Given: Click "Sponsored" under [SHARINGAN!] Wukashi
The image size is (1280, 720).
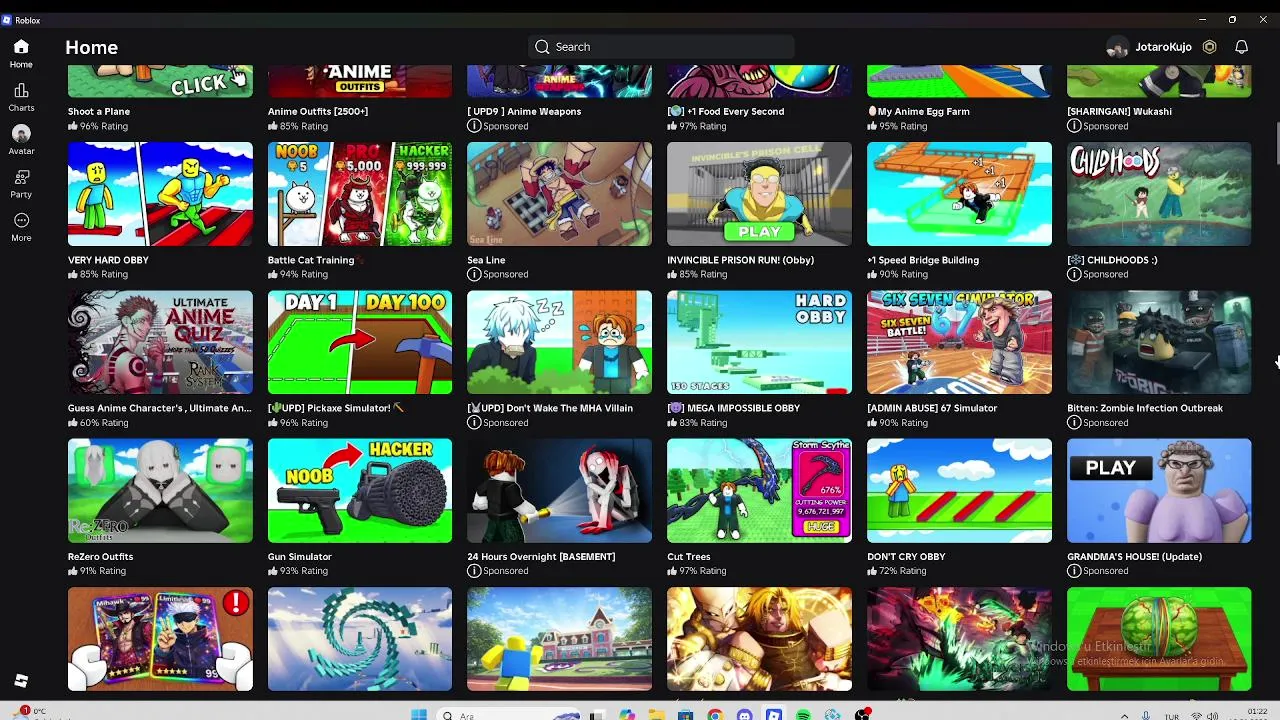Looking at the screenshot, I should pyautogui.click(x=1105, y=126).
